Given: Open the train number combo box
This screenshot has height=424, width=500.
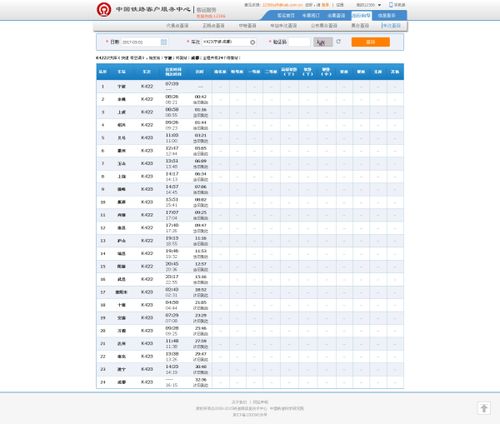Looking at the screenshot, I should 229,42.
